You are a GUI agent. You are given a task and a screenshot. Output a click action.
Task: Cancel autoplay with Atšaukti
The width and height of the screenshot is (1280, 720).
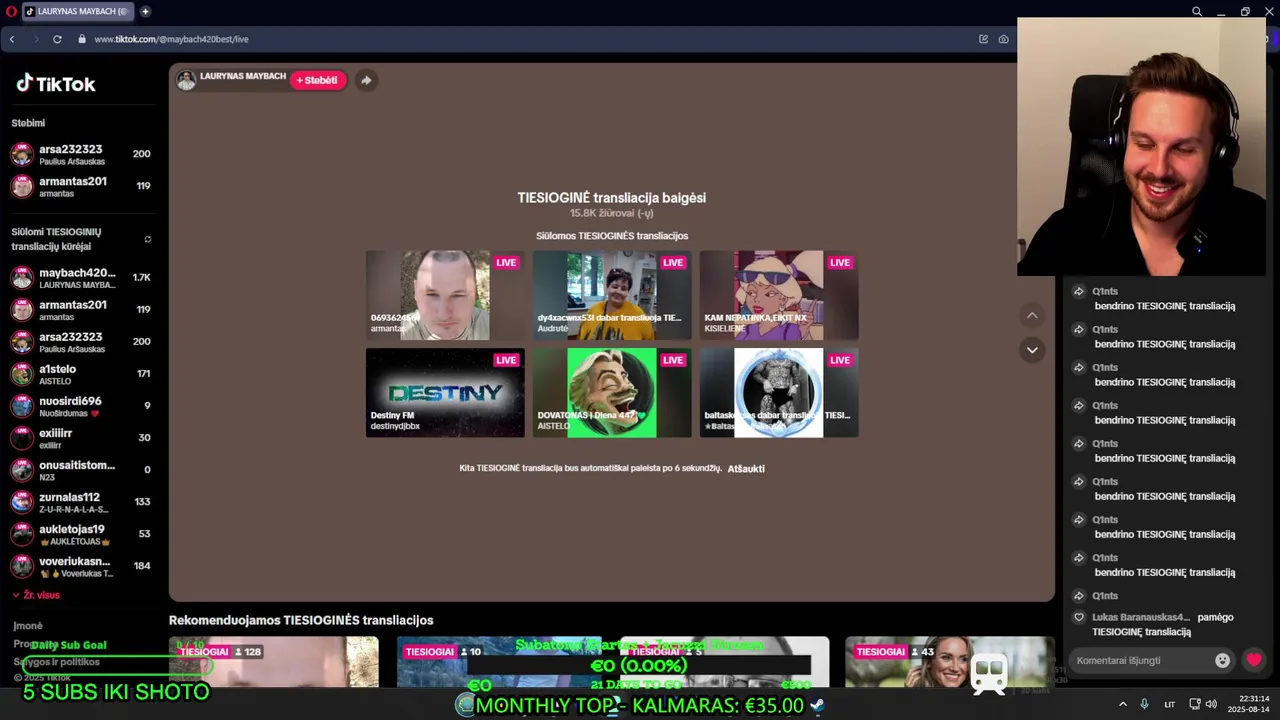pos(746,469)
